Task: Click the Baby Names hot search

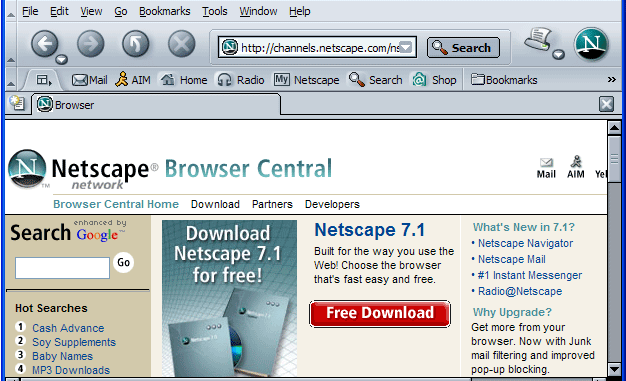Action: [x=62, y=356]
